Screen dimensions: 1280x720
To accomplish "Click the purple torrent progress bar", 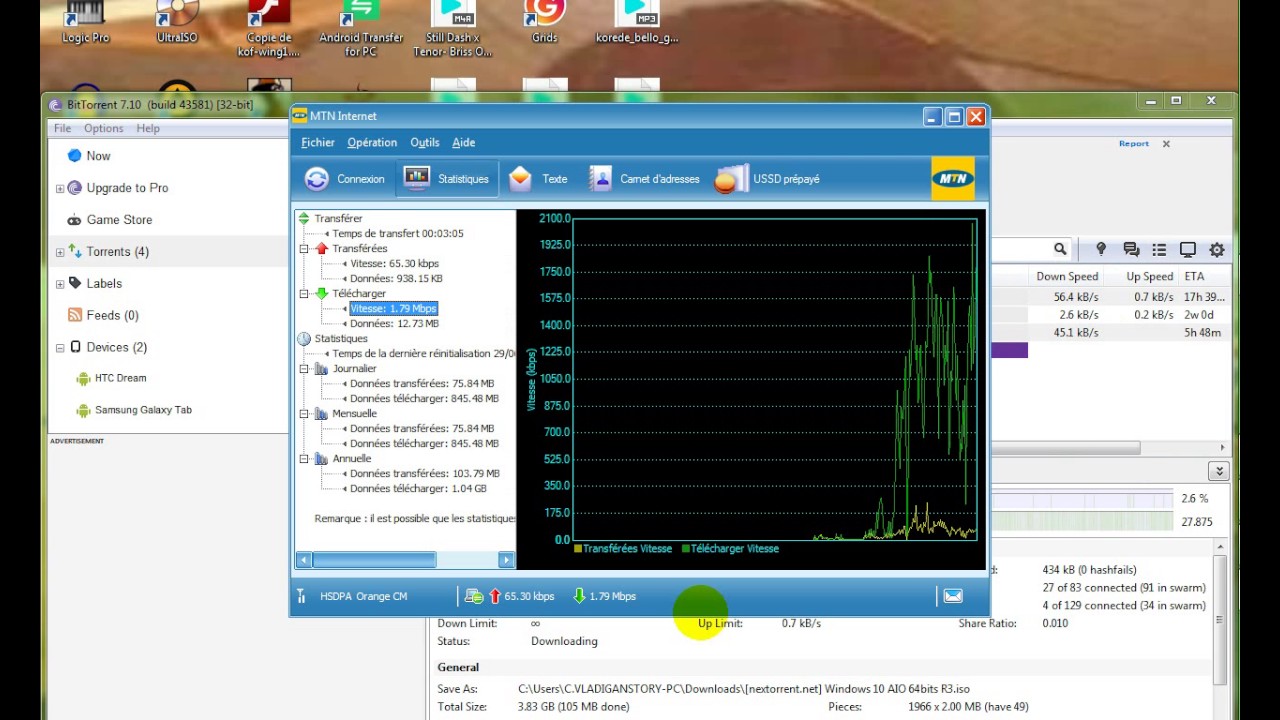I will (x=1009, y=350).
